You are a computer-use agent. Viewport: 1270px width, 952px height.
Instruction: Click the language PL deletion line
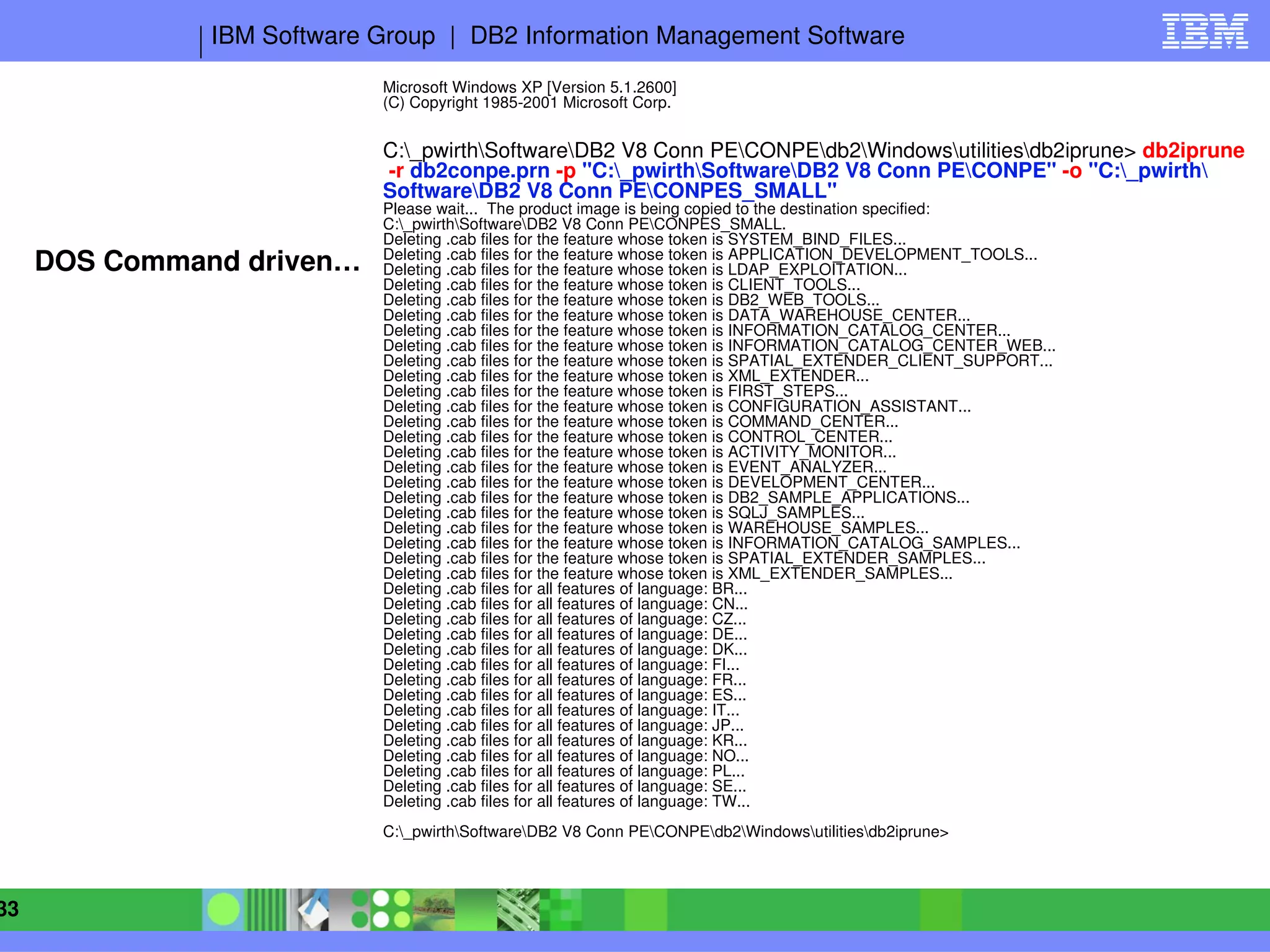[x=564, y=771]
